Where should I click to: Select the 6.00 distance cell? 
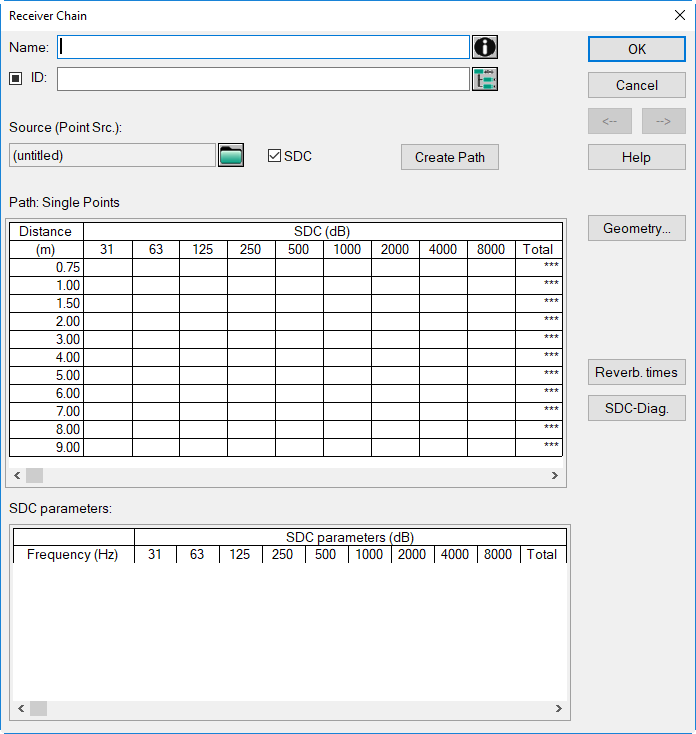point(46,394)
